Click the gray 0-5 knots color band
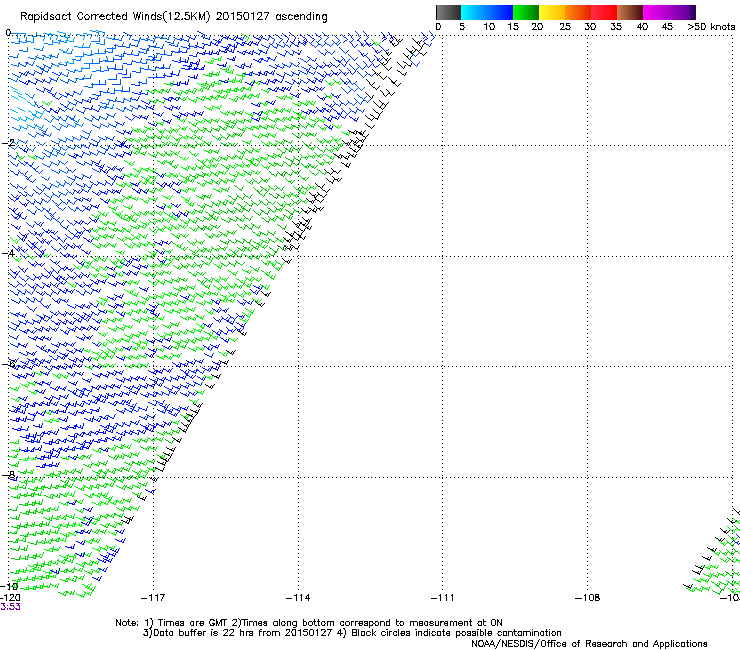Viewport: 740px width, 650px height. tap(448, 12)
